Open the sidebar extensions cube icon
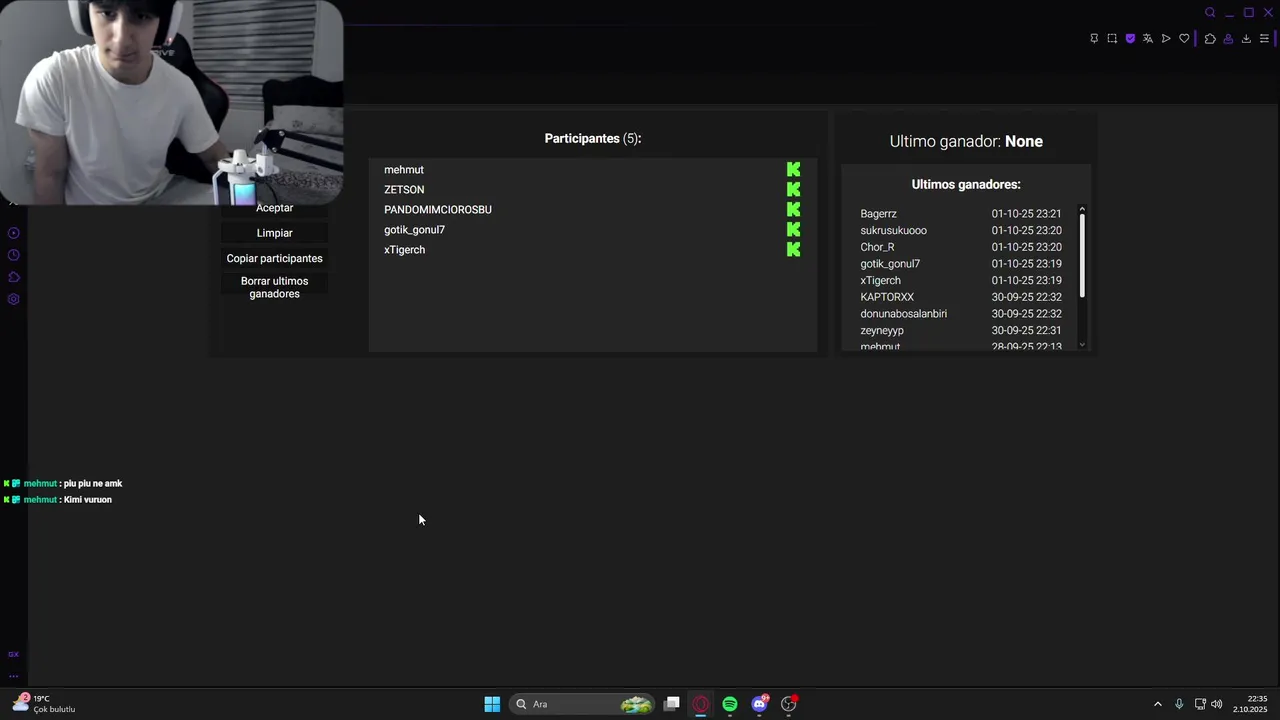The width and height of the screenshot is (1280, 720). [x=14, y=277]
